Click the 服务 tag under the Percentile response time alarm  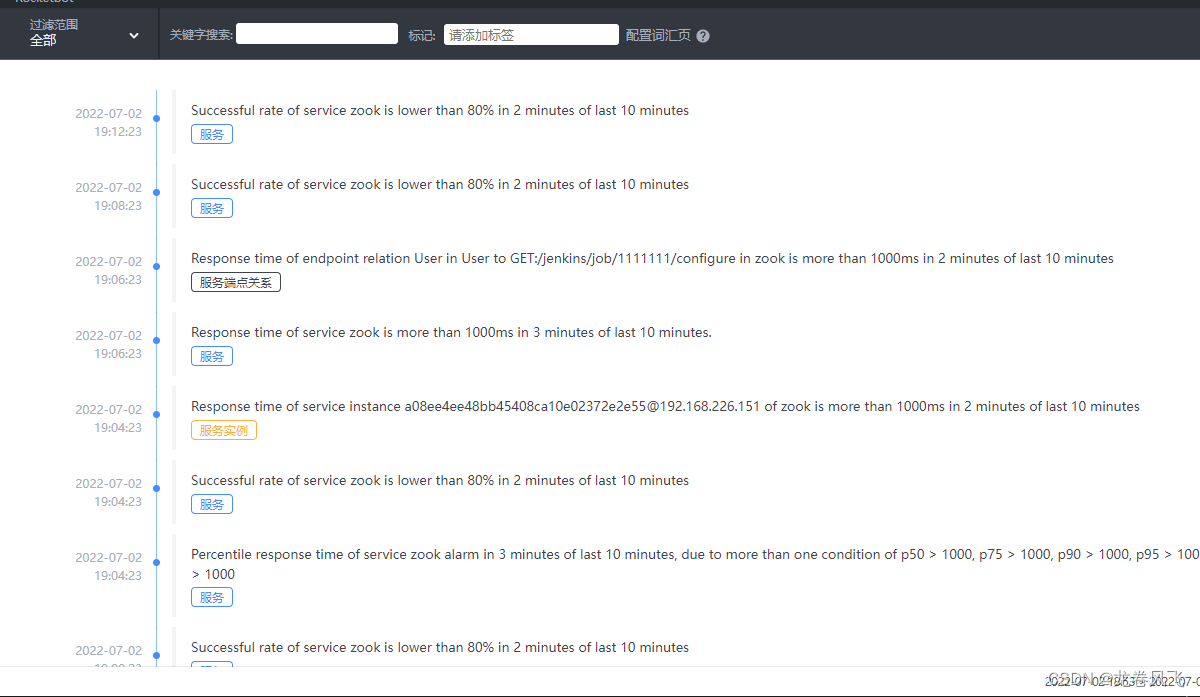tap(212, 597)
